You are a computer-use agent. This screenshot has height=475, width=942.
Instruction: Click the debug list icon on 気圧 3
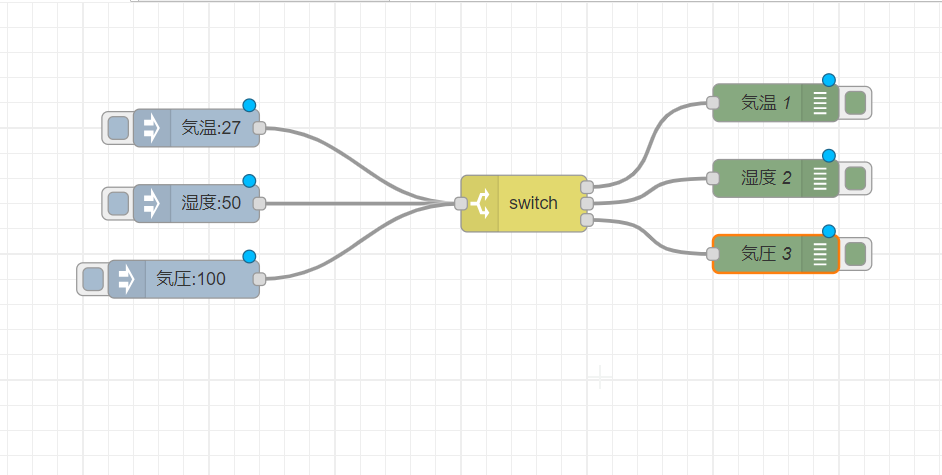(820, 255)
